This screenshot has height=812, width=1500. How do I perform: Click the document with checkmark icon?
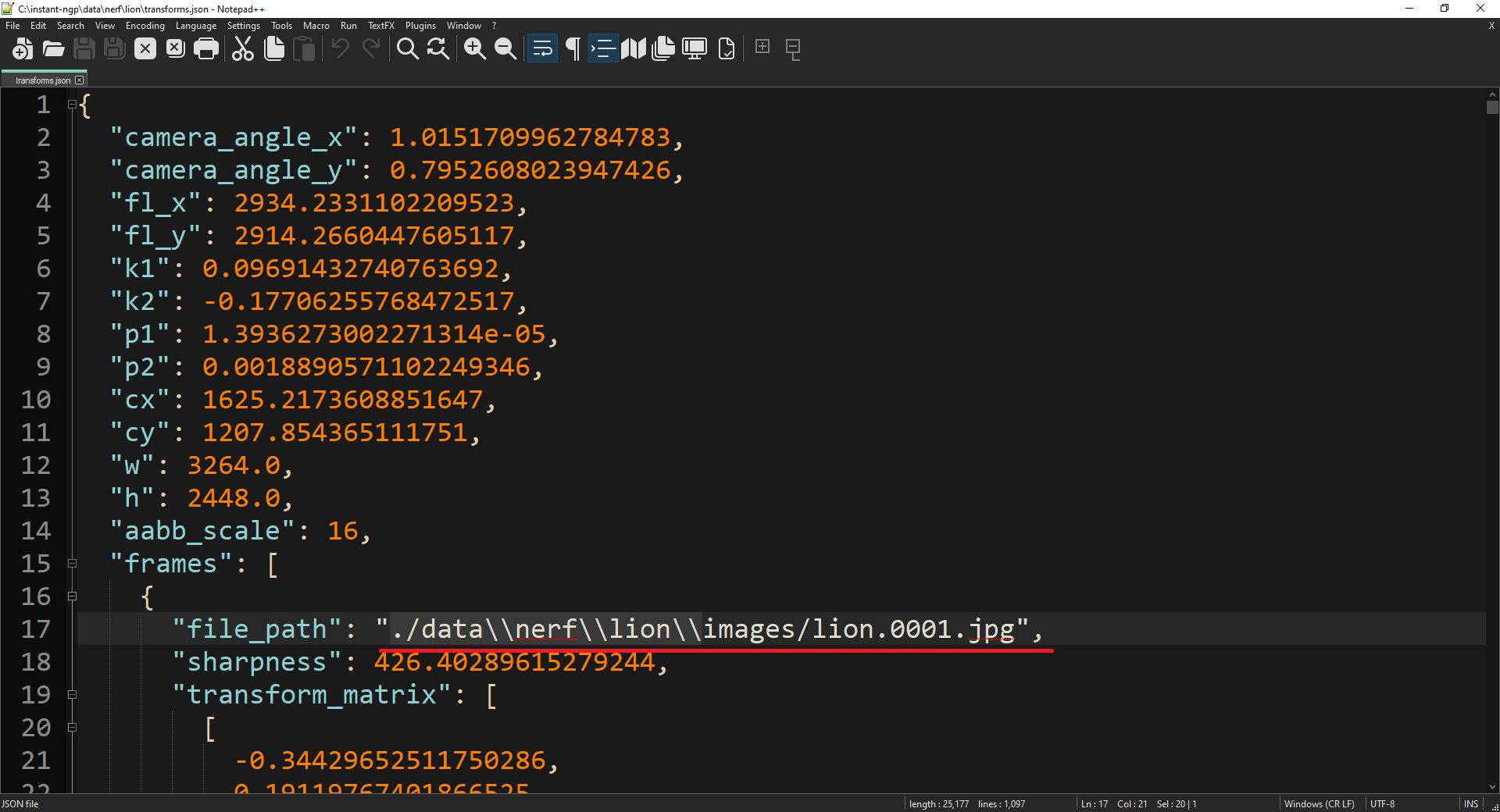point(726,48)
